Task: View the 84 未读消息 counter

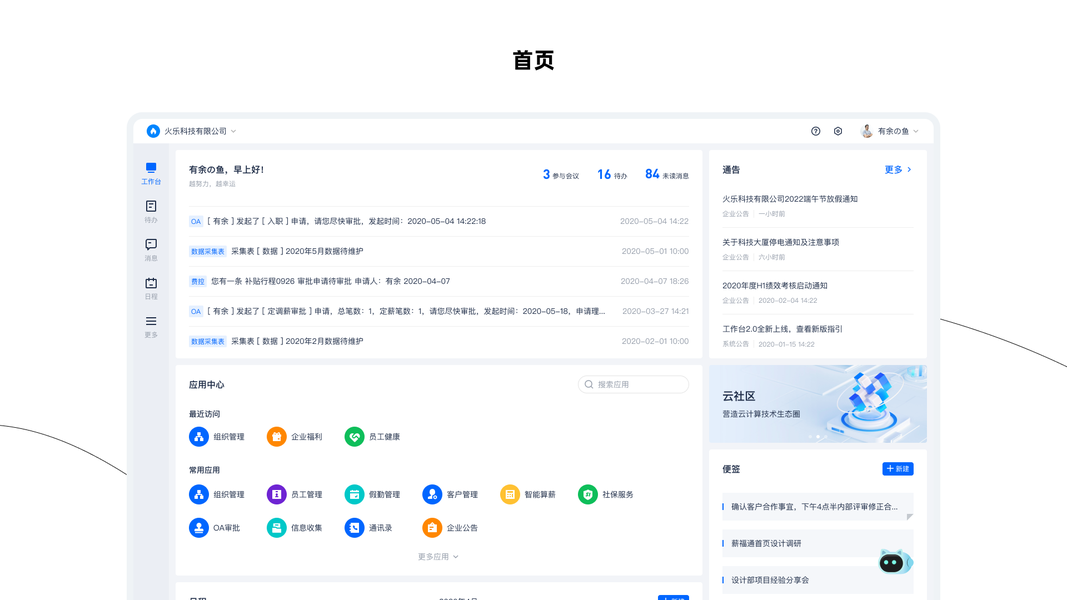Action: click(x=666, y=175)
